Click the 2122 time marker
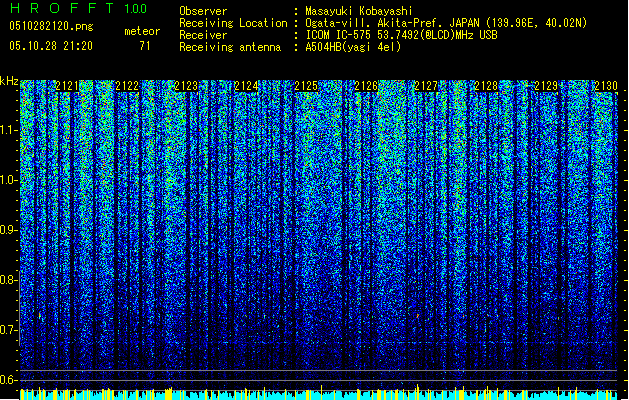Screen dimensions: 629x400 coord(127,86)
